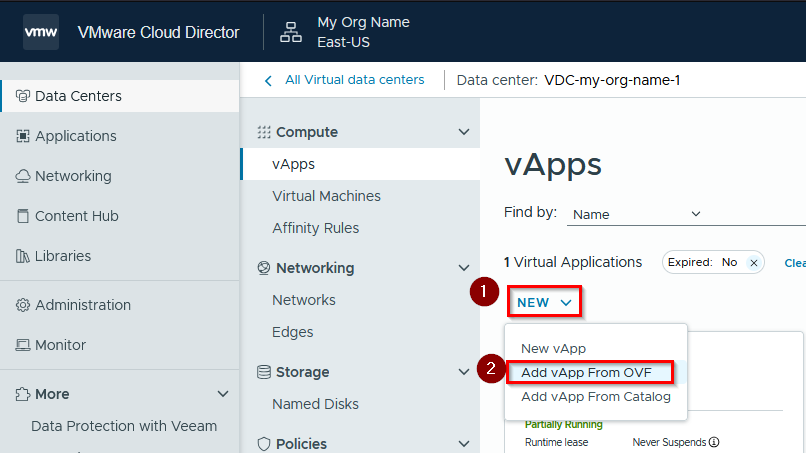
Task: Click the Clear filters link
Action: (x=795, y=263)
